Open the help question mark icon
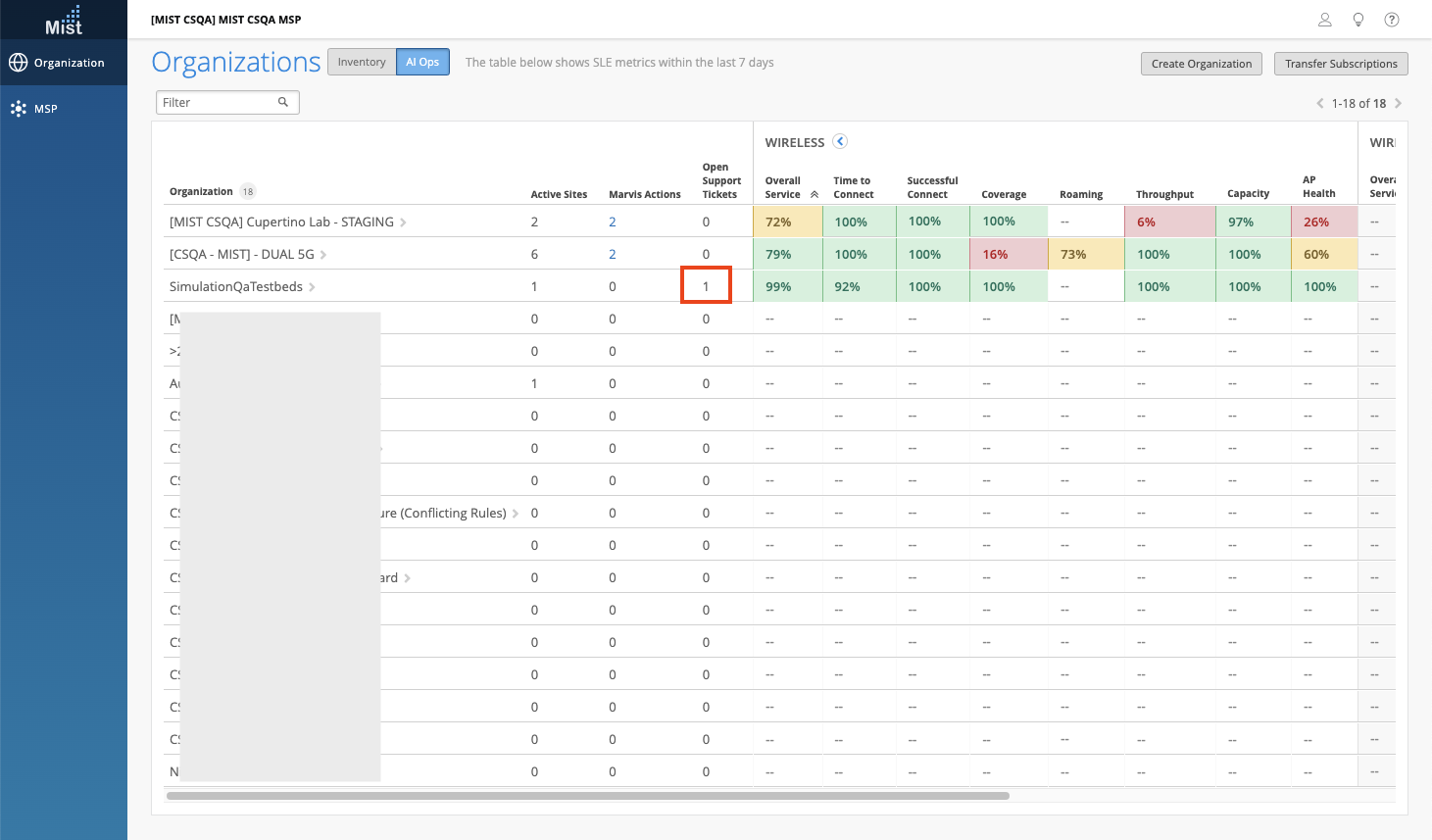This screenshot has width=1432, height=840. (1391, 20)
